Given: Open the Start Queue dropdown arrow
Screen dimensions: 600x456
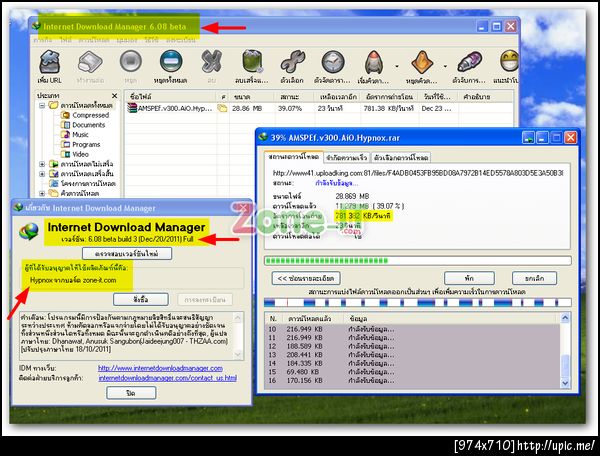Looking at the screenshot, I should pyautogui.click(x=397, y=67).
